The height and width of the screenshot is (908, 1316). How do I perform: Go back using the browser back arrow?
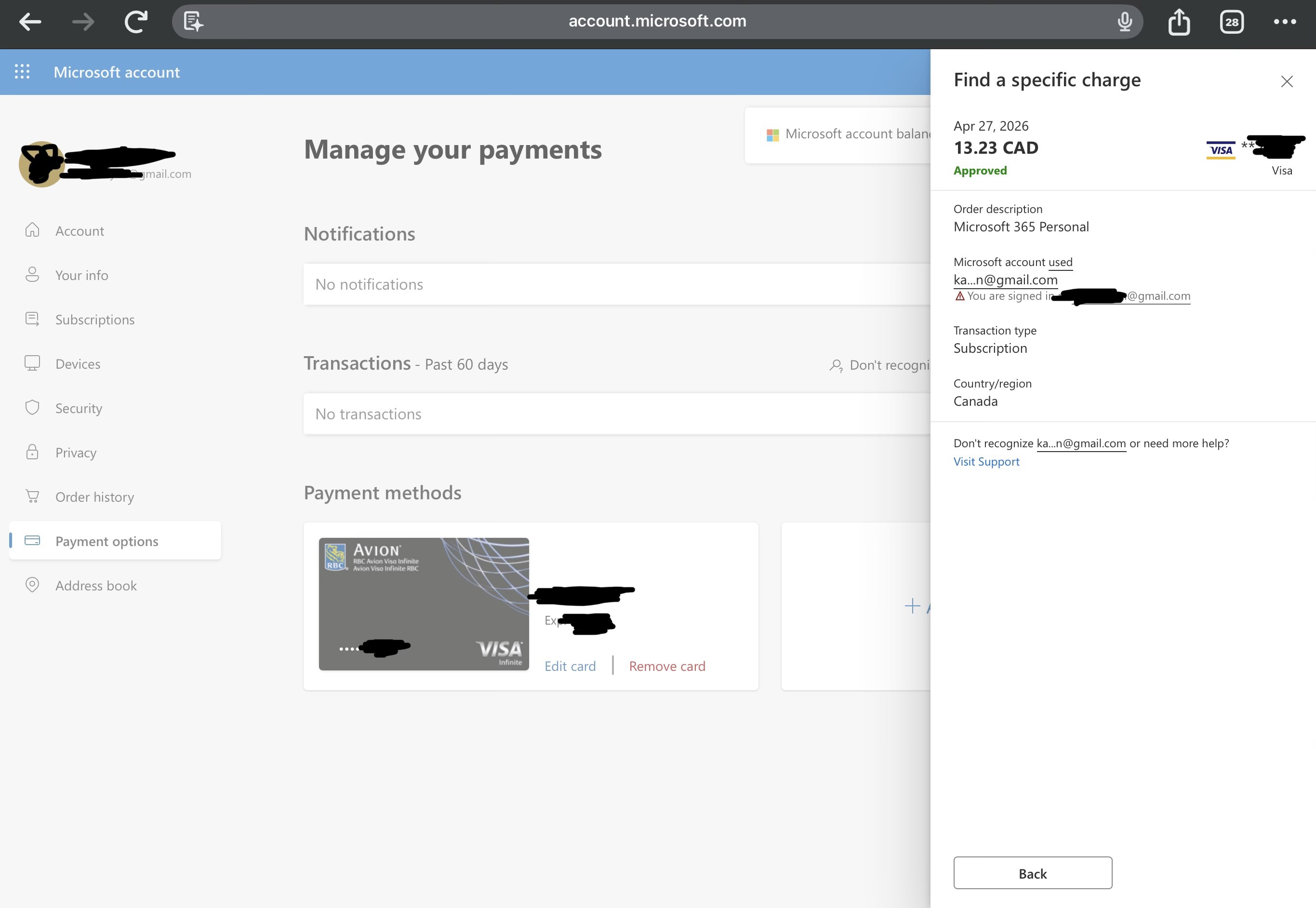point(30,22)
